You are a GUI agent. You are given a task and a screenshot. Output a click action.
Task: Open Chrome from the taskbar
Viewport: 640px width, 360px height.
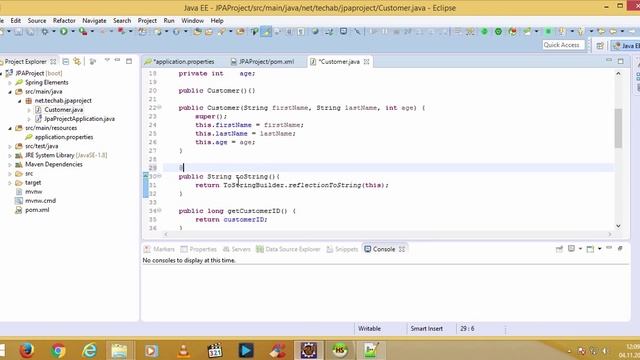58,350
